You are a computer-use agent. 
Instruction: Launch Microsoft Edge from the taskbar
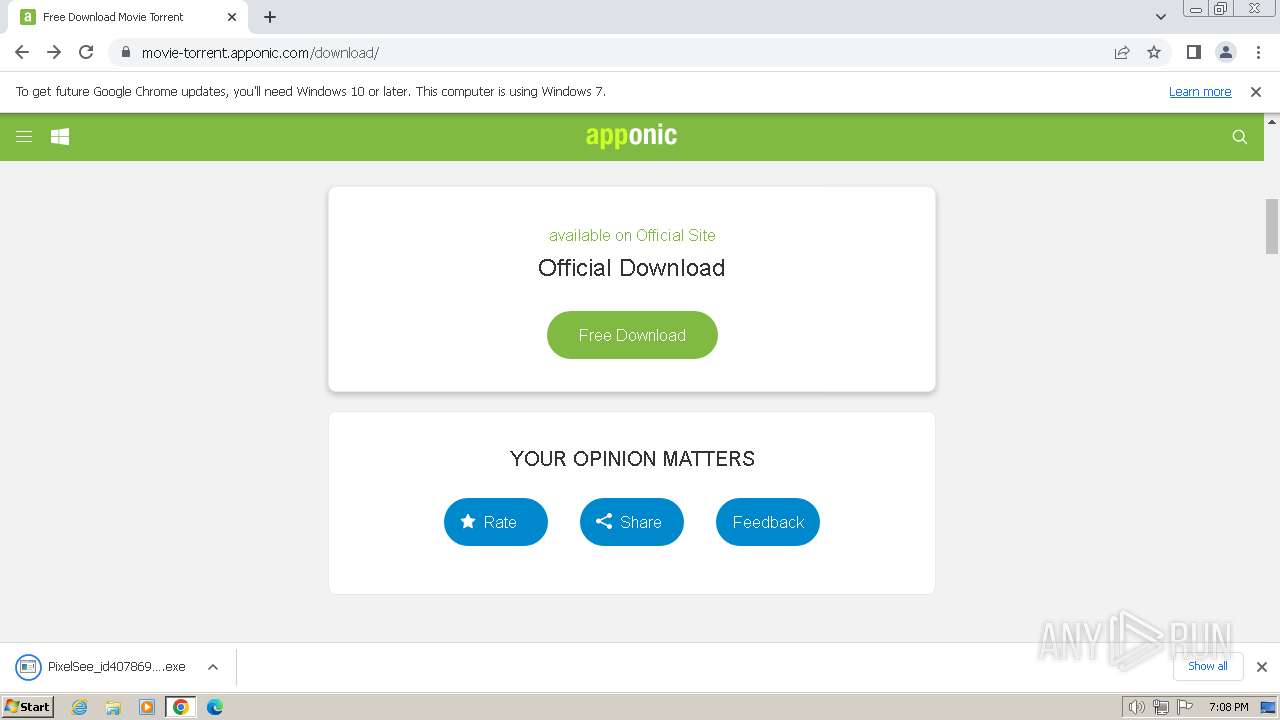[x=215, y=707]
